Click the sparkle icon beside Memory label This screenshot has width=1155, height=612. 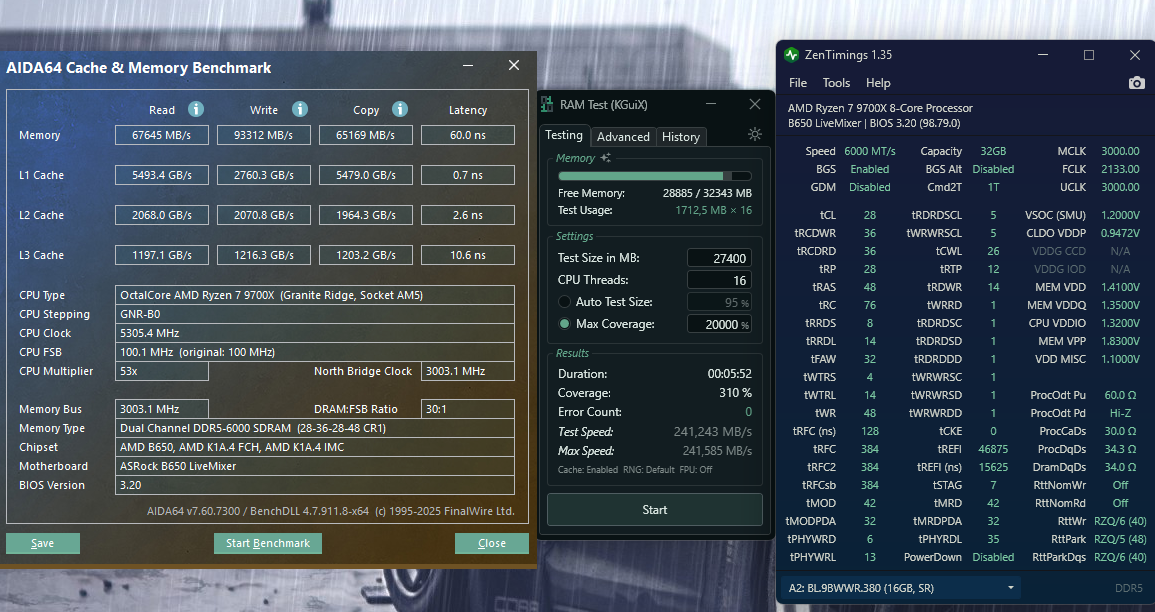coord(605,158)
